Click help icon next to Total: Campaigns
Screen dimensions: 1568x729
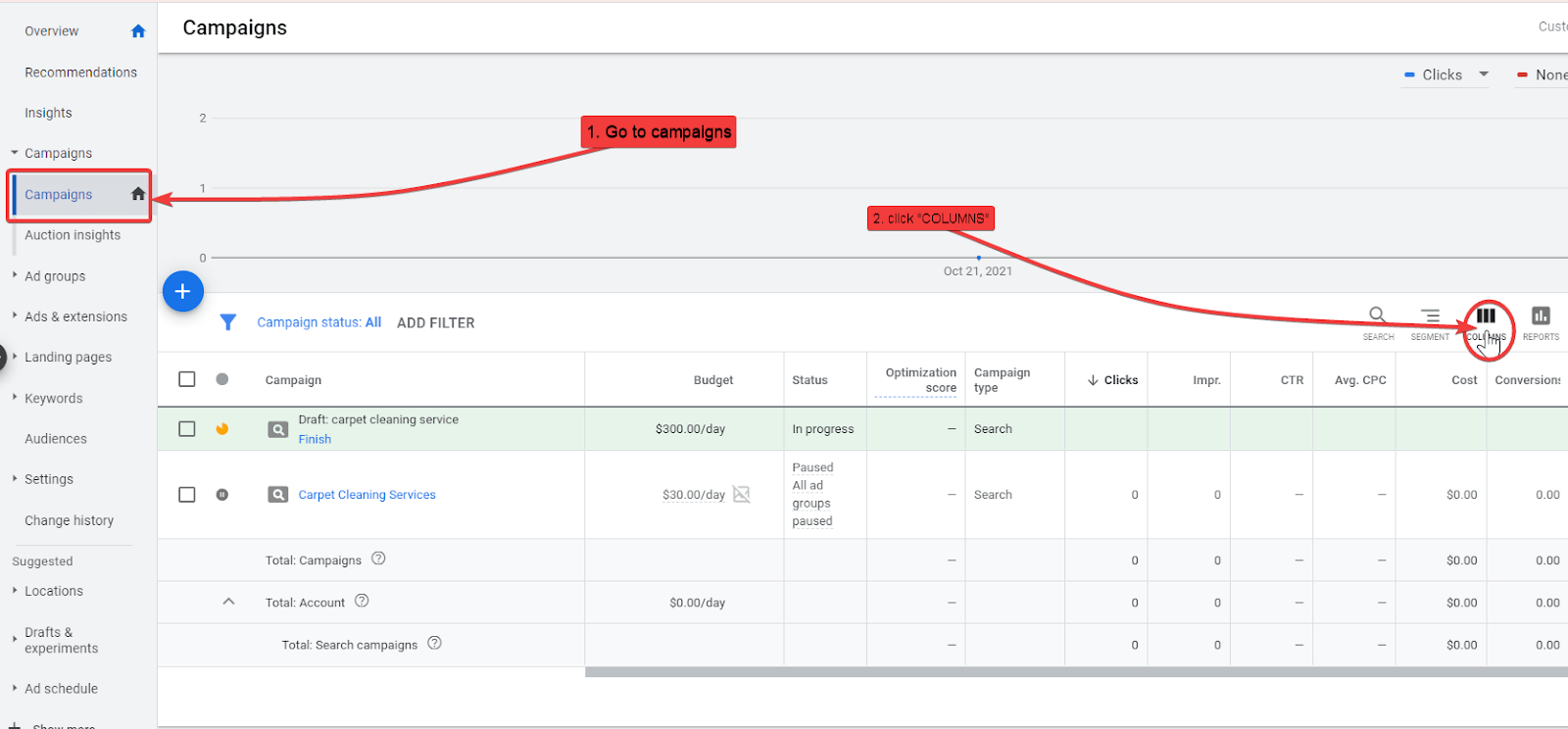tap(378, 559)
